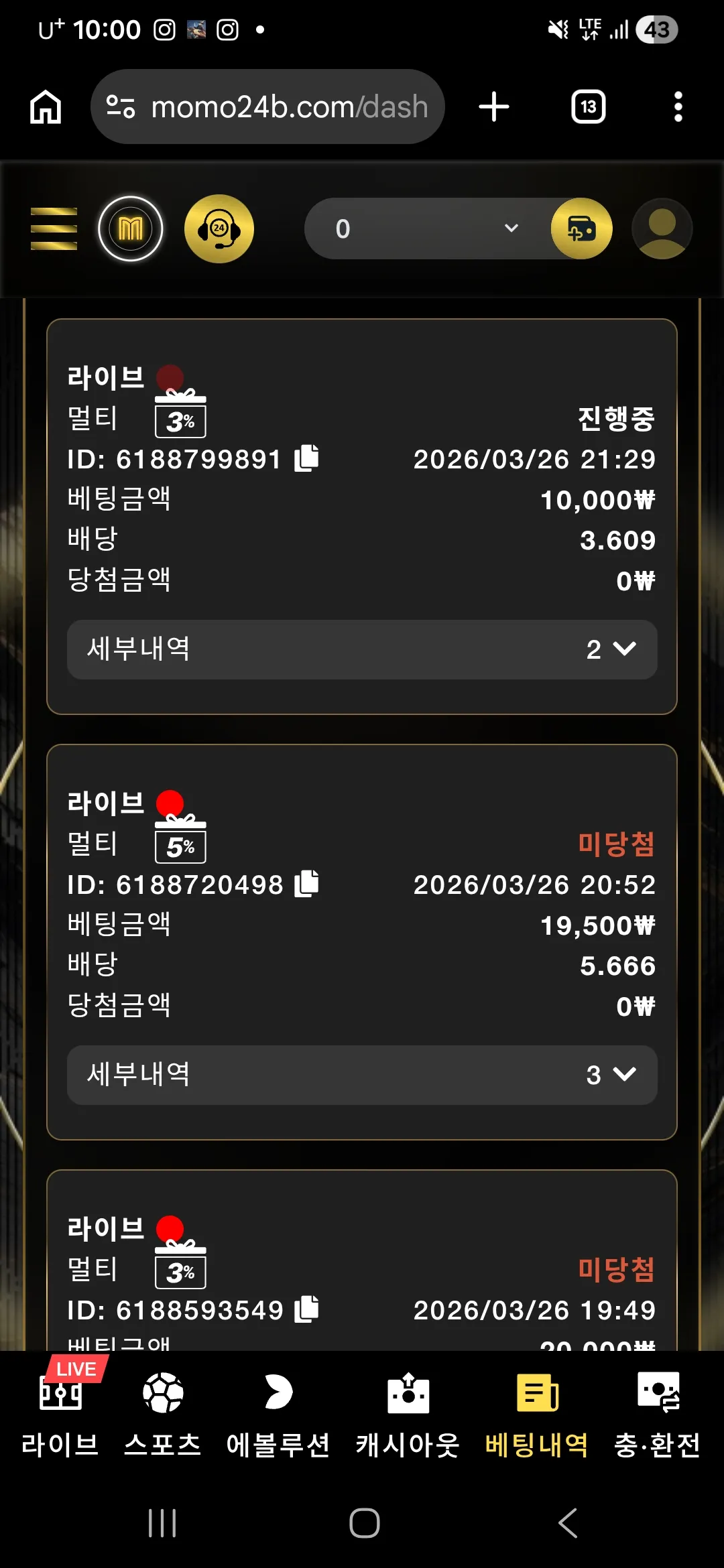Tap the gold M logo icon
Viewport: 724px width, 1568px height.
click(131, 228)
